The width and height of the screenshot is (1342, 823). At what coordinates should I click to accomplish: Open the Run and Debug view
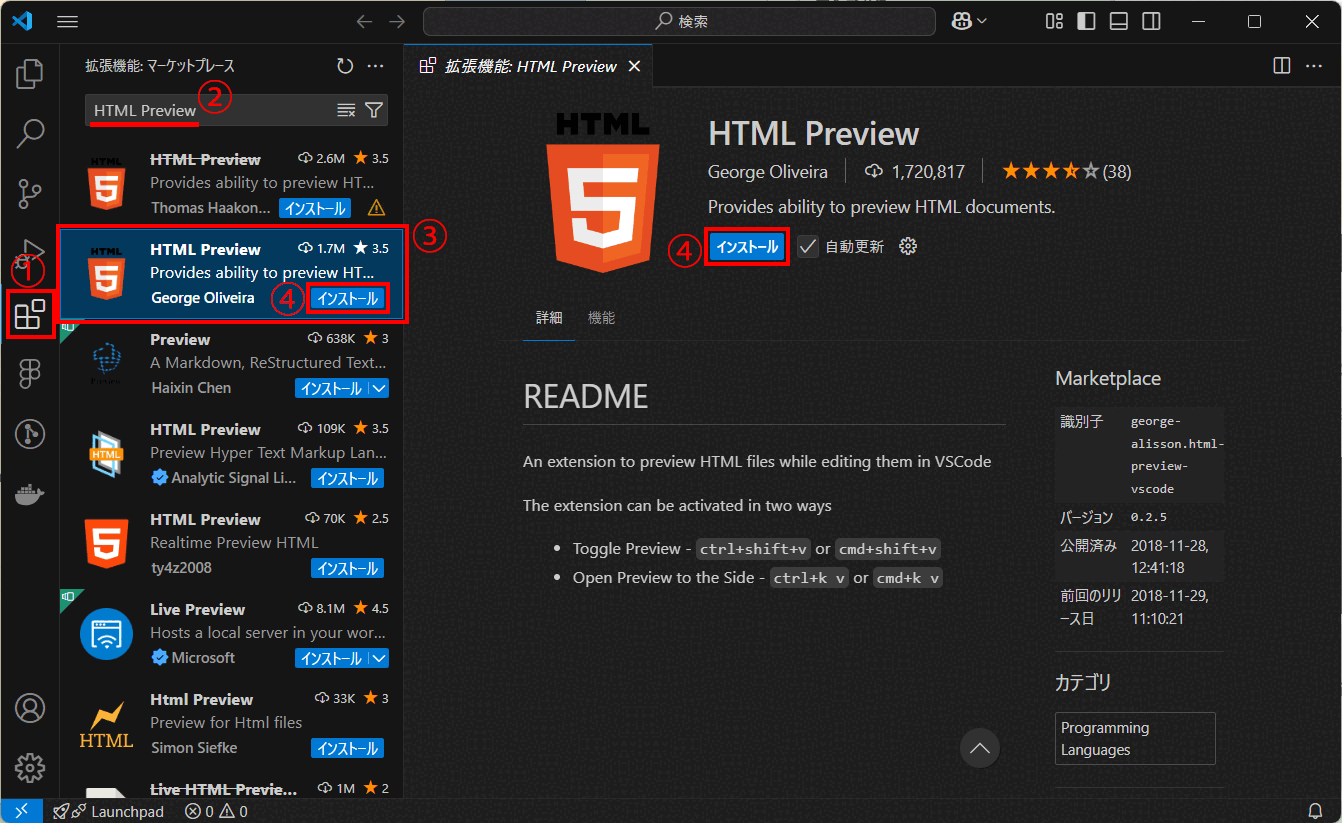pos(30,252)
